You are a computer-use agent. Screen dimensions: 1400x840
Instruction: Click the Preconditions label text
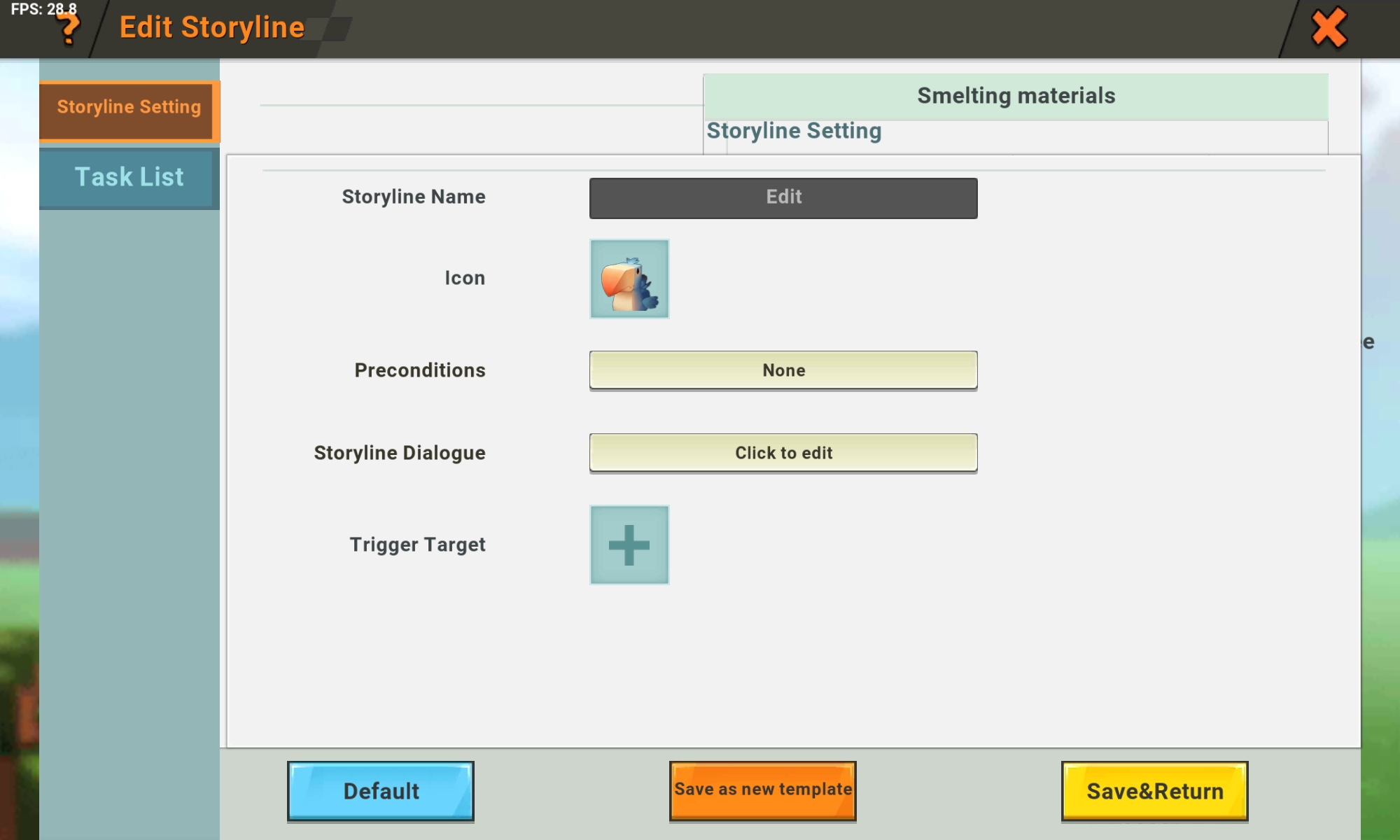[x=419, y=370]
